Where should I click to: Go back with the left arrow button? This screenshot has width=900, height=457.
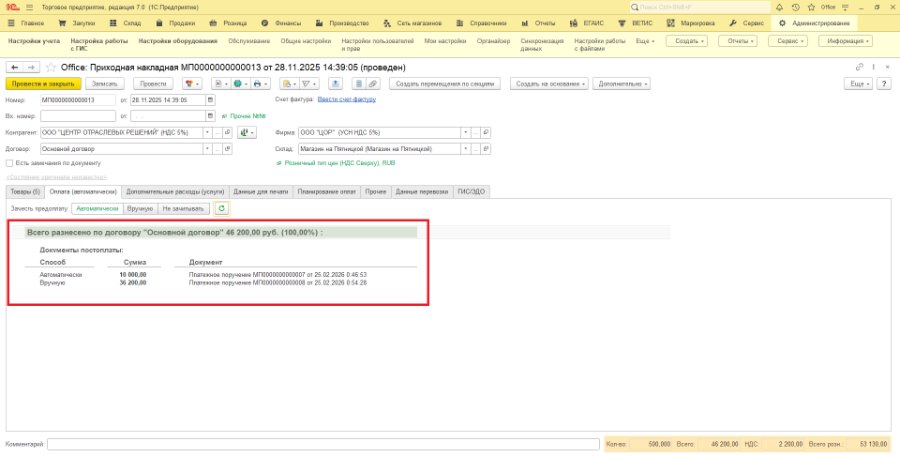tap(14, 68)
